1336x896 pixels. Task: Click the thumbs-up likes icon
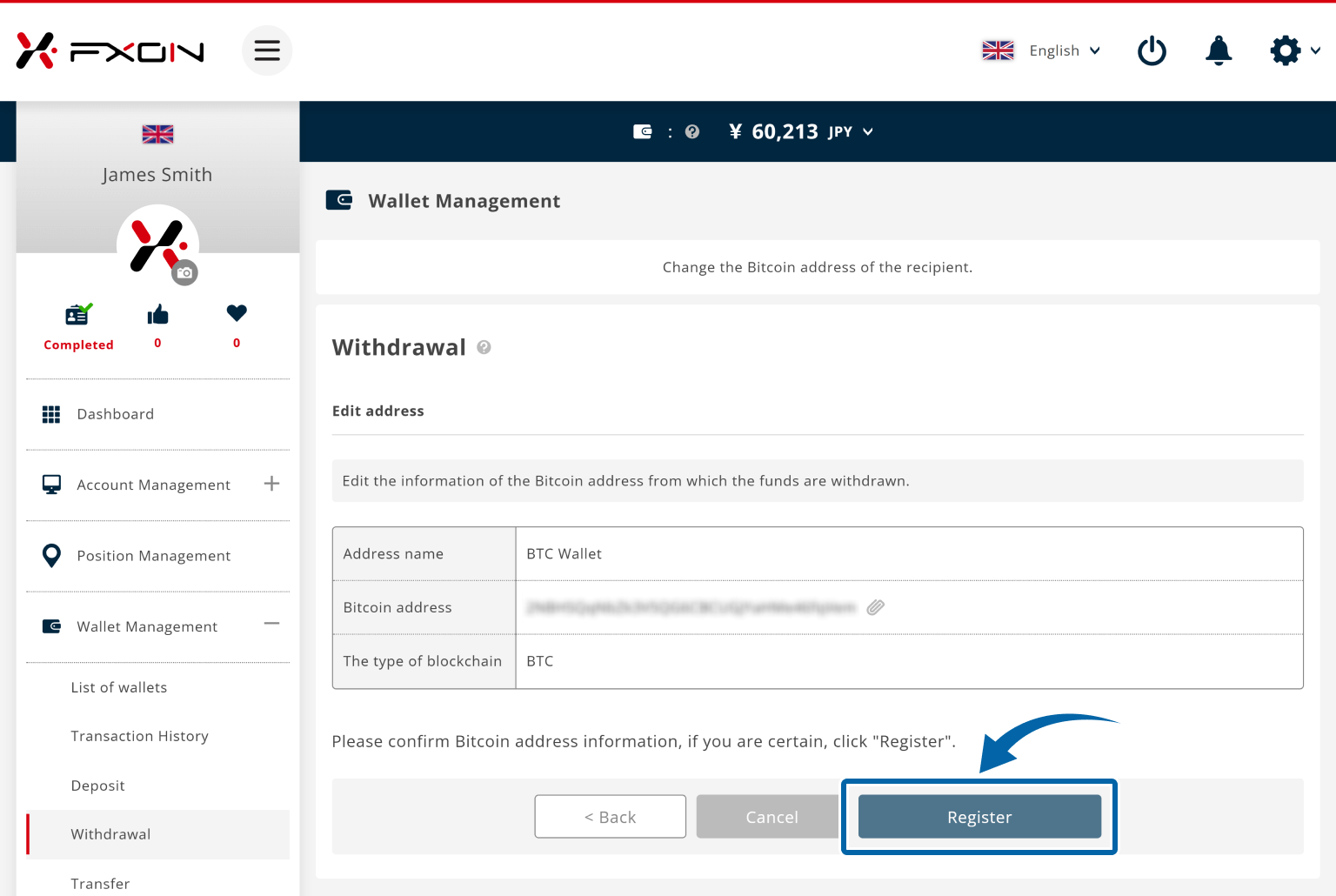point(157,314)
